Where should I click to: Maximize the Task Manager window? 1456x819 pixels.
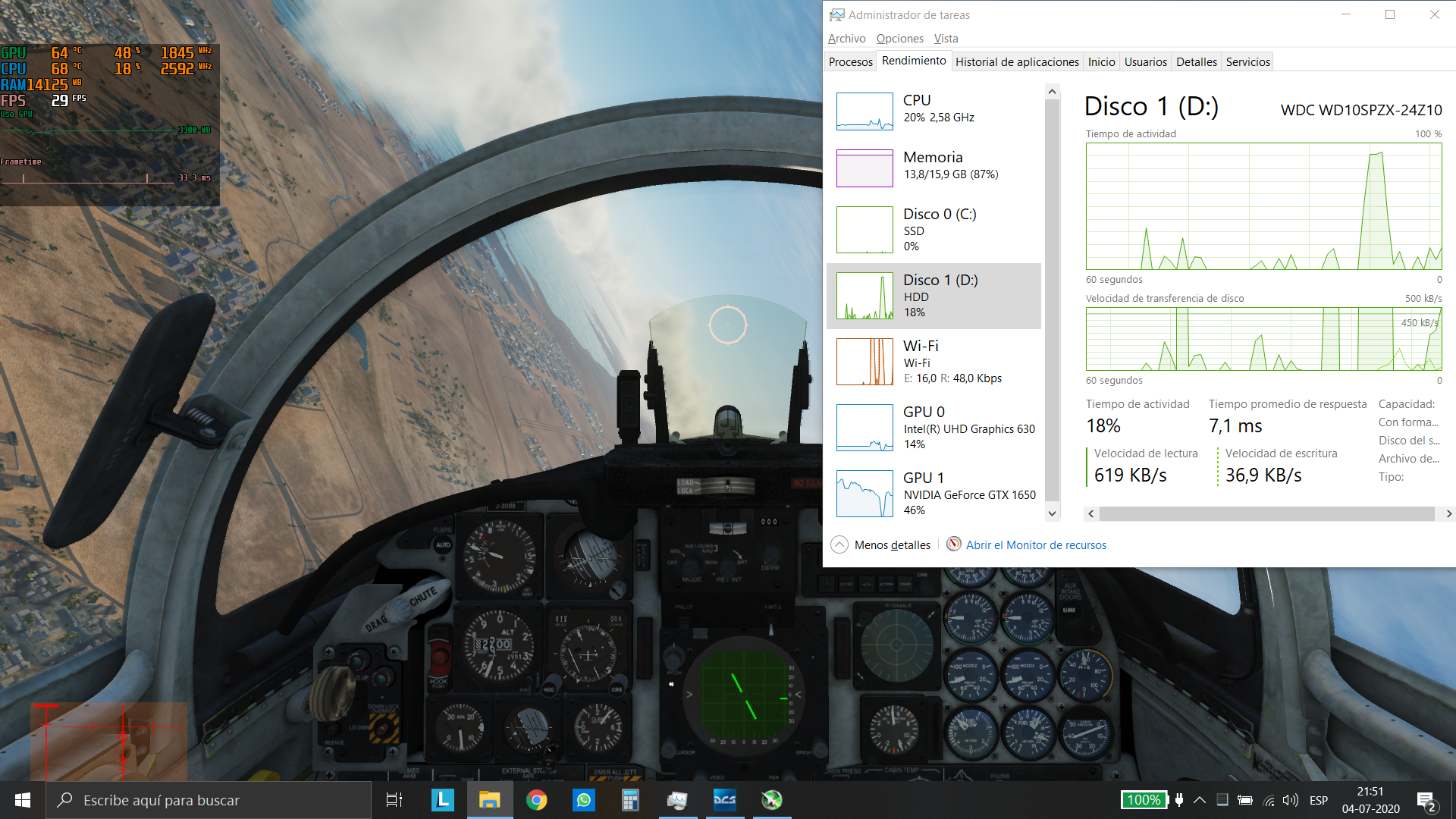pos(1390,14)
